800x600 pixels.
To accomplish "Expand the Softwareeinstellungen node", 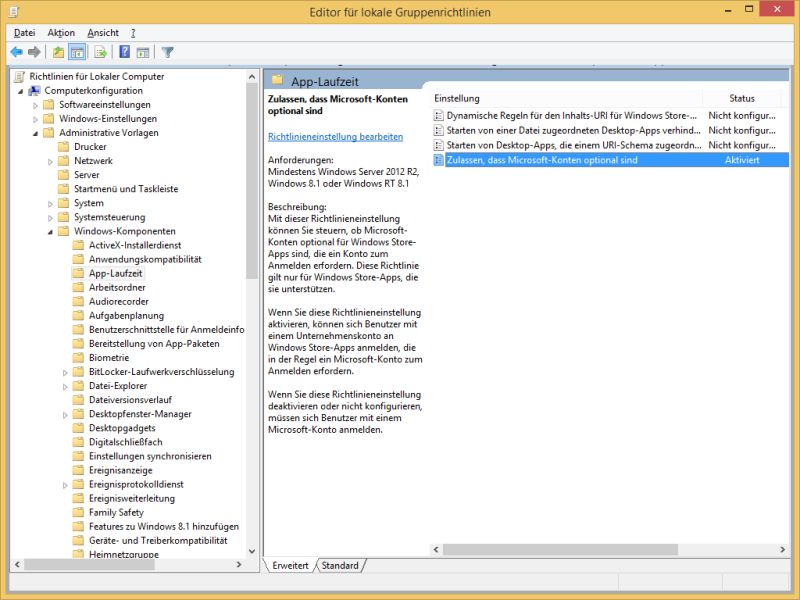I will coord(35,105).
